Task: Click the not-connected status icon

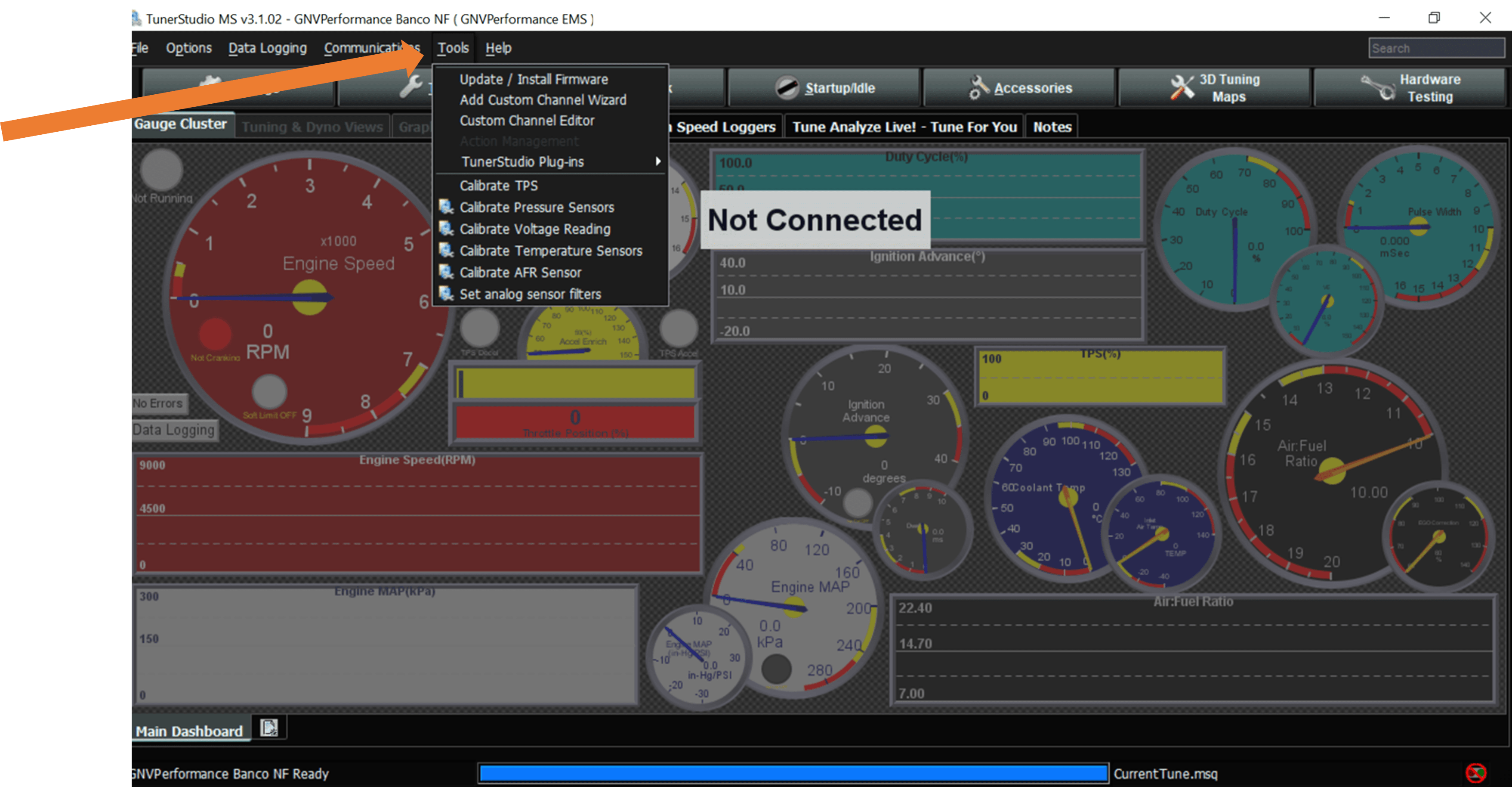Action: click(1475, 773)
